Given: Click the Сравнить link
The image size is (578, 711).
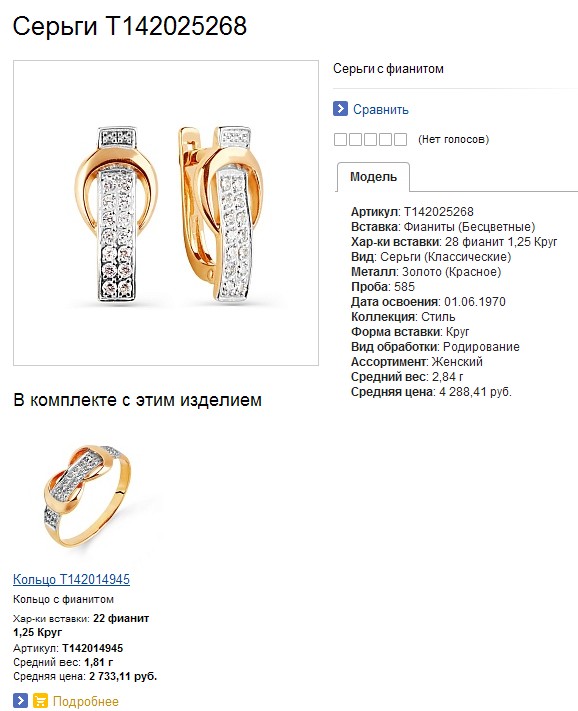Looking at the screenshot, I should (381, 109).
